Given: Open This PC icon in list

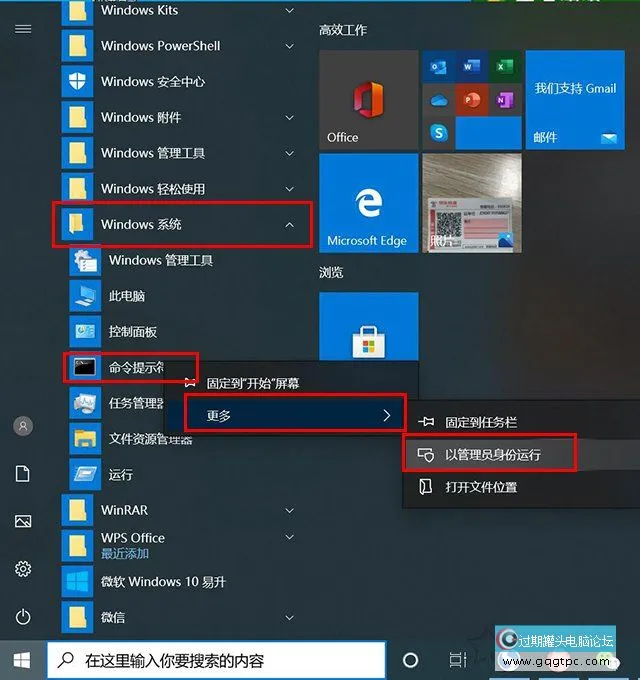Looking at the screenshot, I should (x=85, y=296).
